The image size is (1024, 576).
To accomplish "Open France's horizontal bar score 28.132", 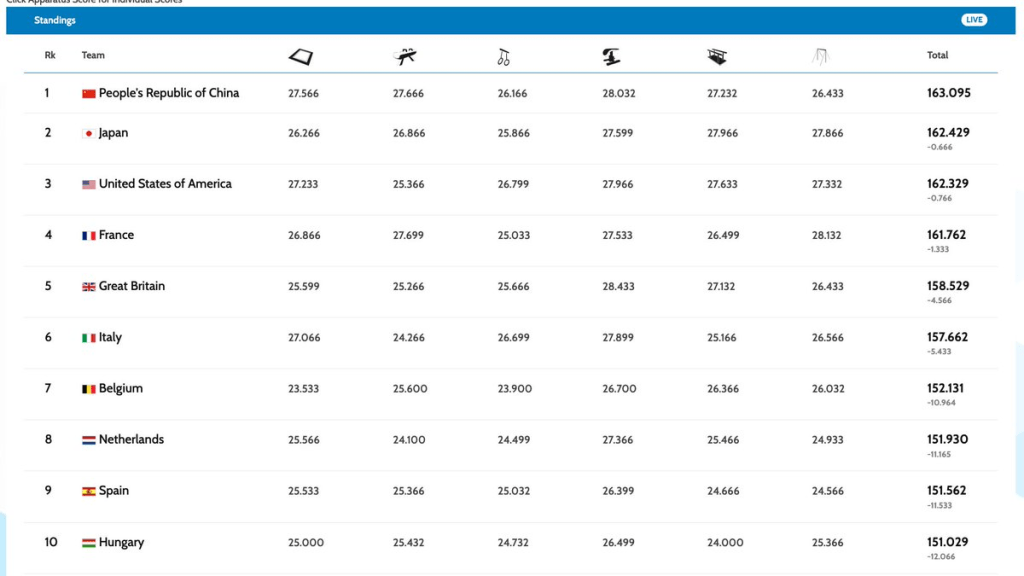I will tap(827, 235).
